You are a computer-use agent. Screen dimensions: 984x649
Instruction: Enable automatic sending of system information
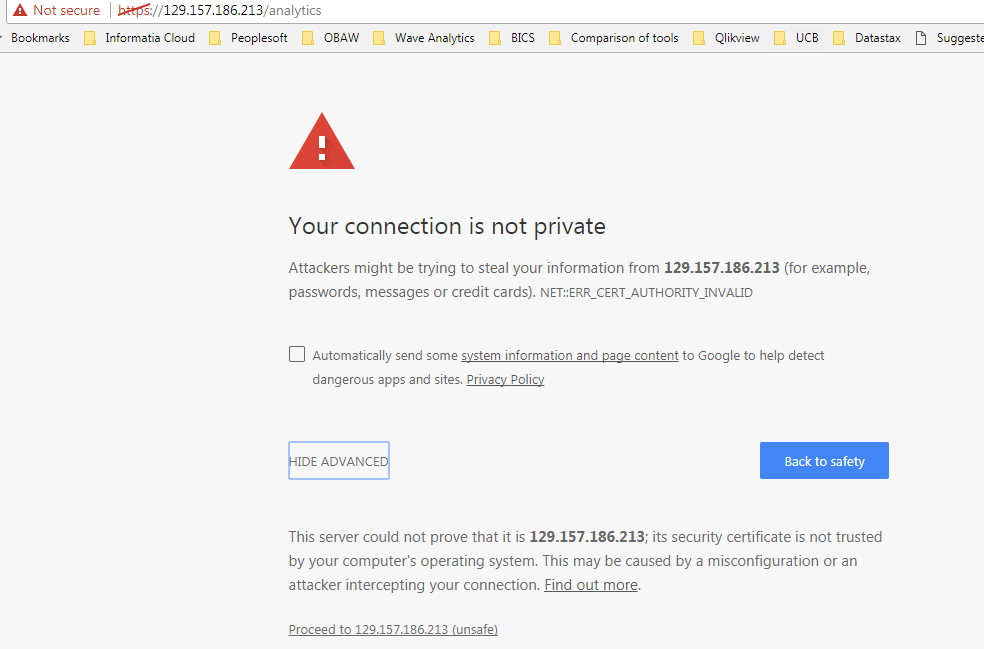coord(297,354)
